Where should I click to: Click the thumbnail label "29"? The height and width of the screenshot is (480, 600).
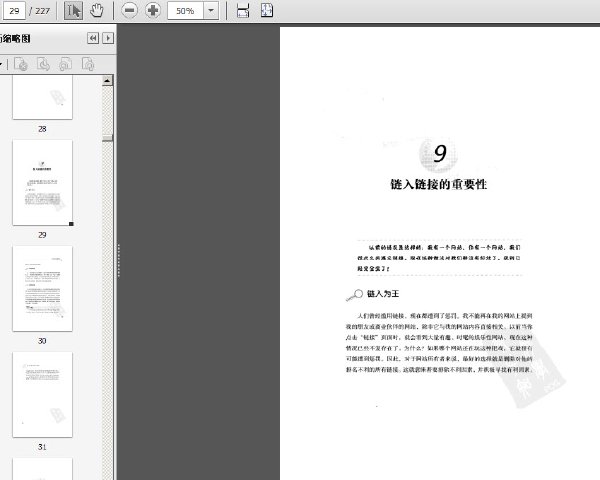pyautogui.click(x=42, y=235)
